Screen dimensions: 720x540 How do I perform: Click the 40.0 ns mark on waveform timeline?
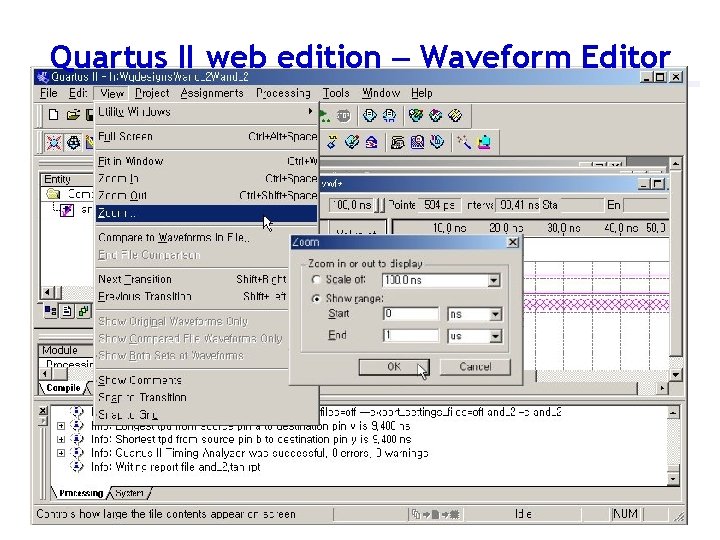[620, 228]
